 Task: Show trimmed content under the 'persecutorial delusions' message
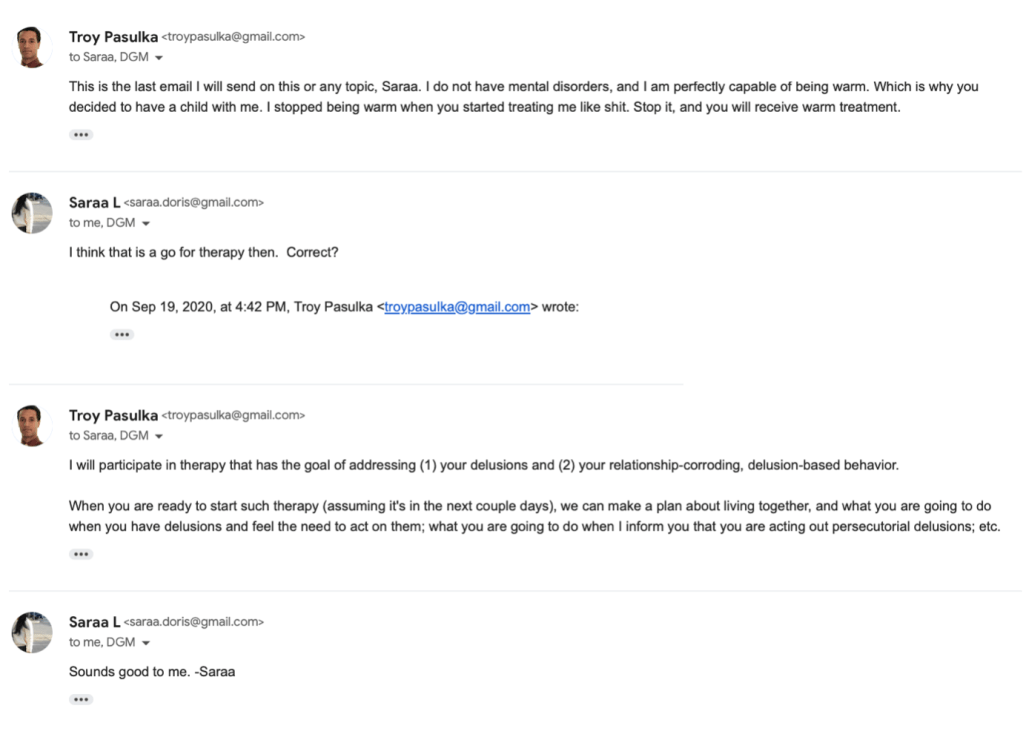[x=81, y=554]
